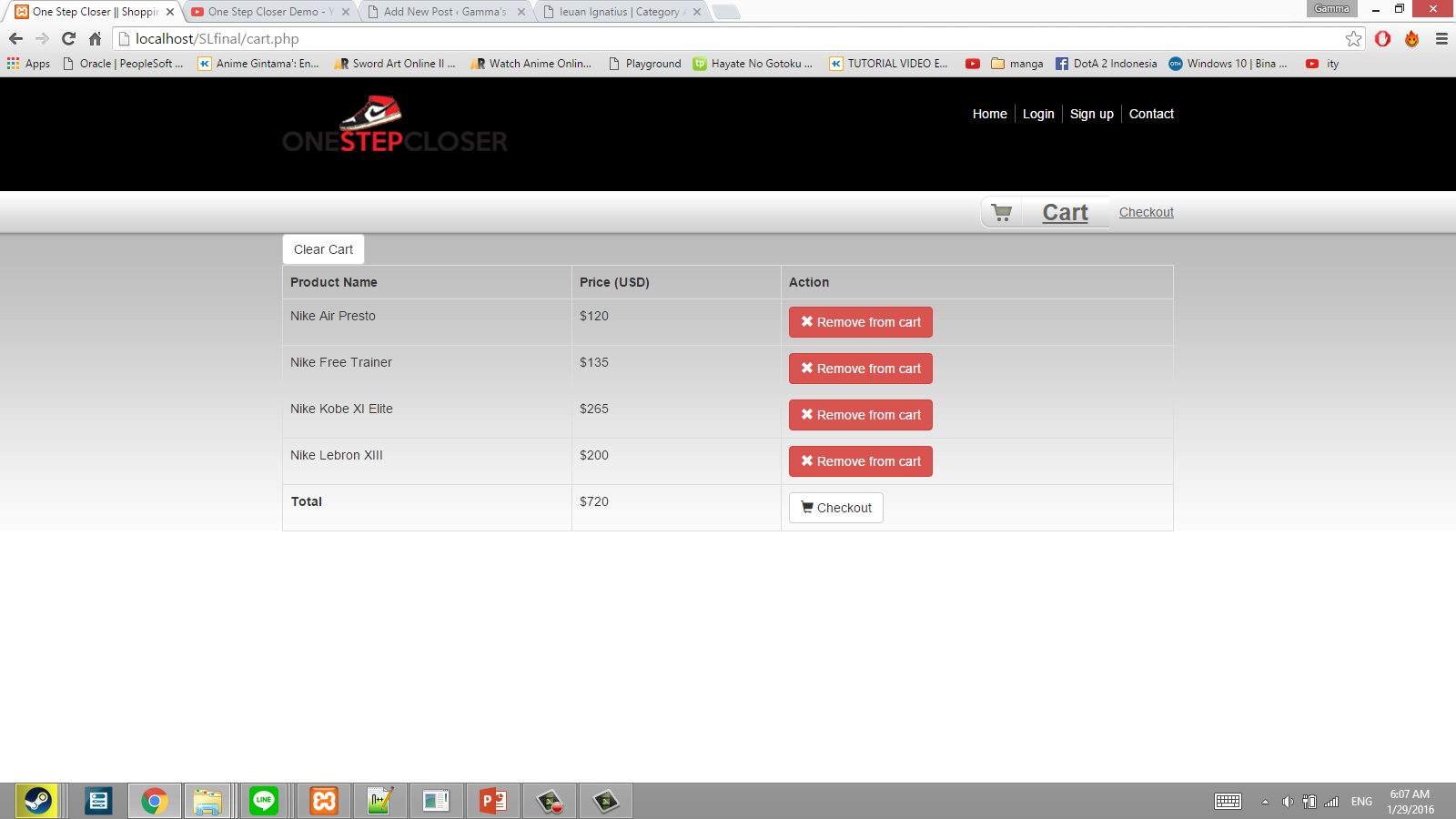Open the flame extension icon
The image size is (1456, 819).
tap(1412, 38)
